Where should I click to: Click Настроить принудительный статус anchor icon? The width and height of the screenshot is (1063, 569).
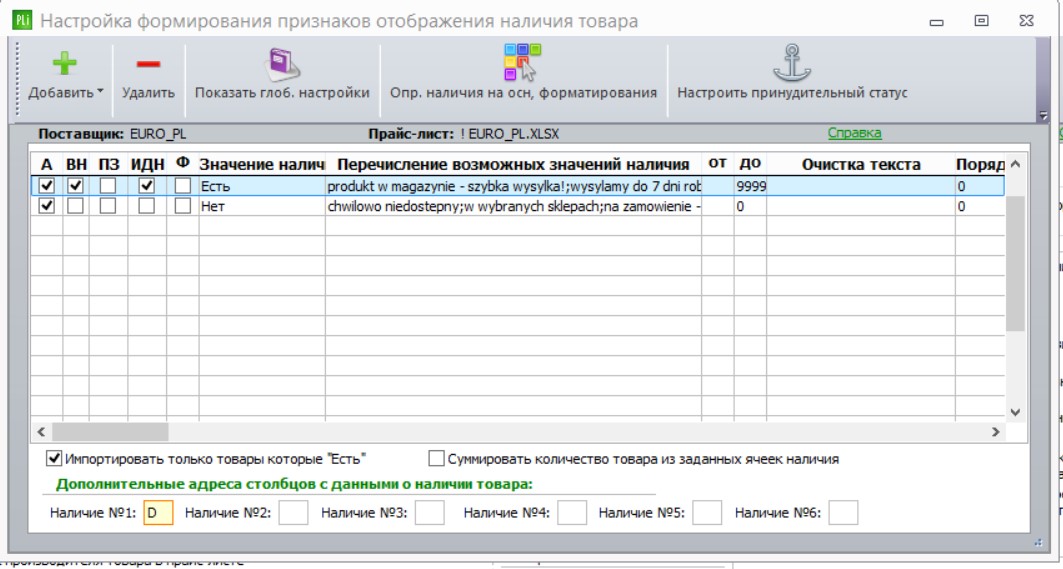(792, 63)
